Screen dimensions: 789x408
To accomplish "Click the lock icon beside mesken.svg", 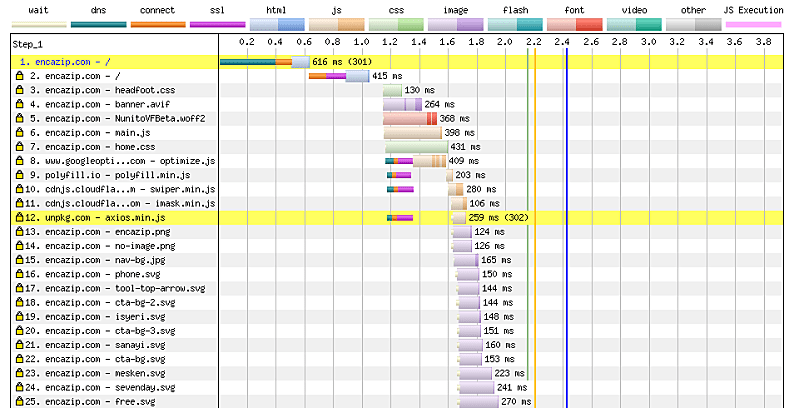I will click(20, 373).
